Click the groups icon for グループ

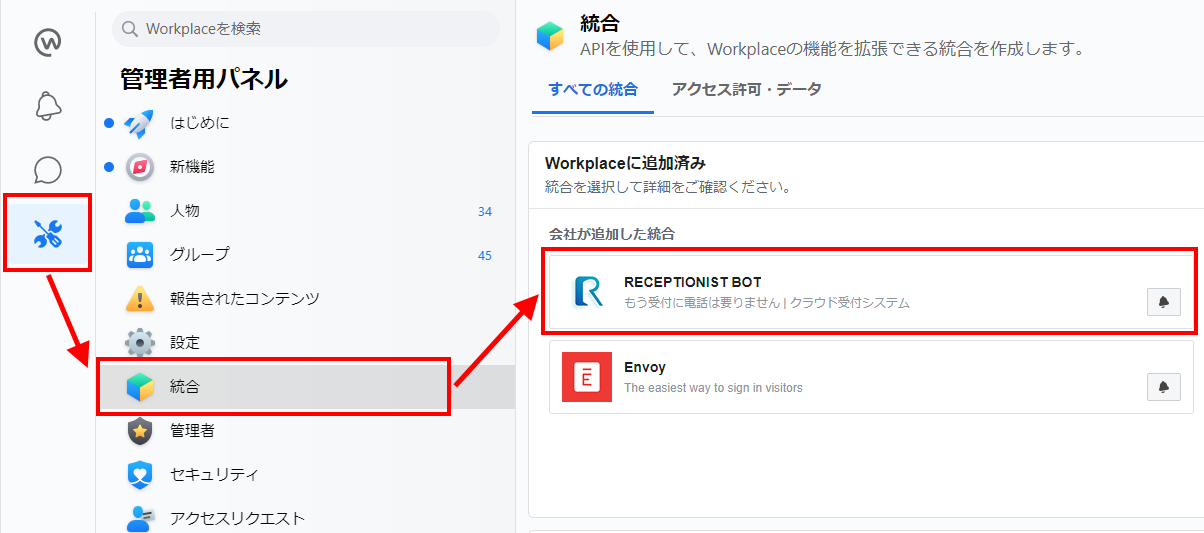pos(140,255)
